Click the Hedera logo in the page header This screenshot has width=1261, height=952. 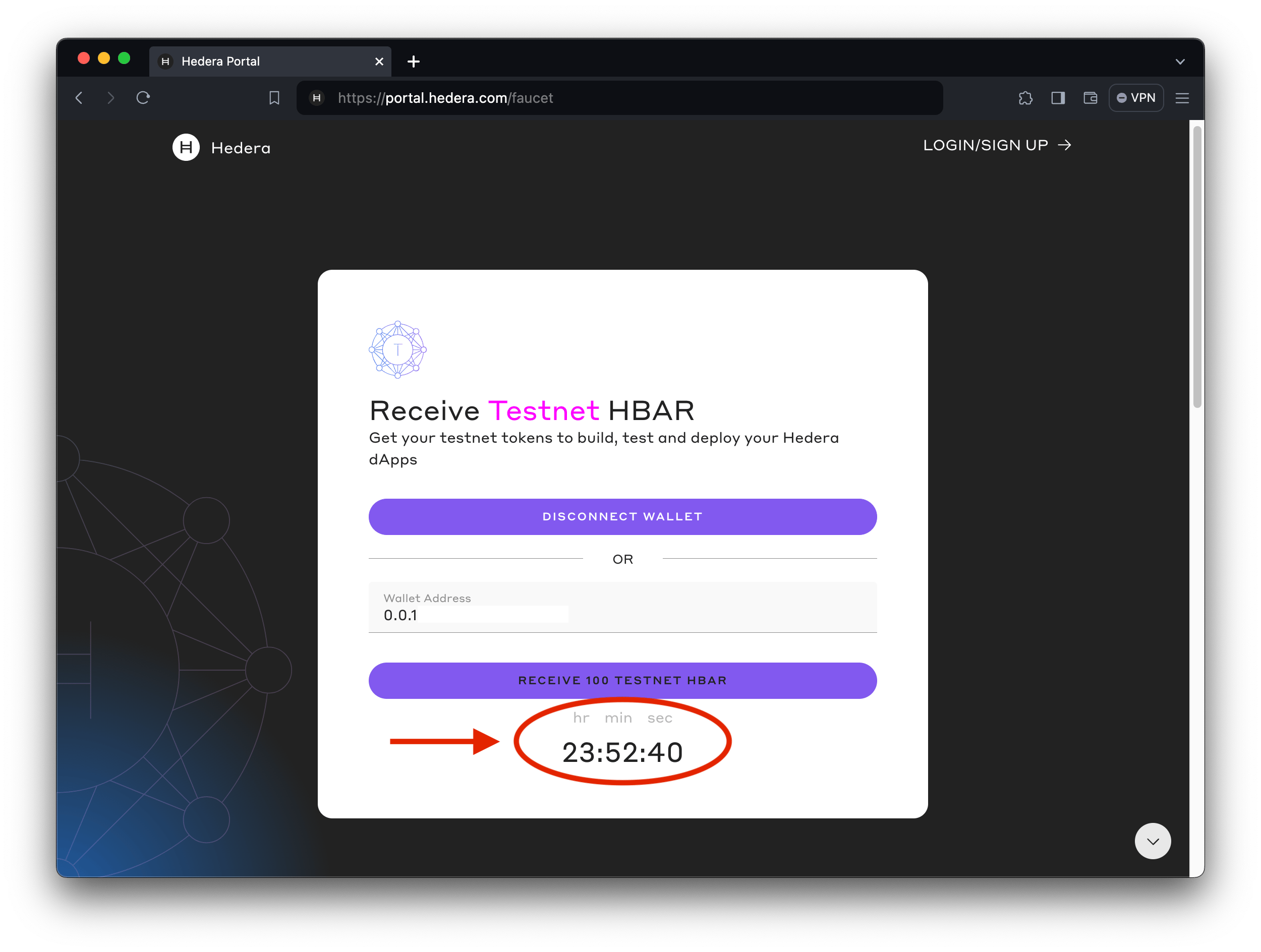tap(186, 148)
